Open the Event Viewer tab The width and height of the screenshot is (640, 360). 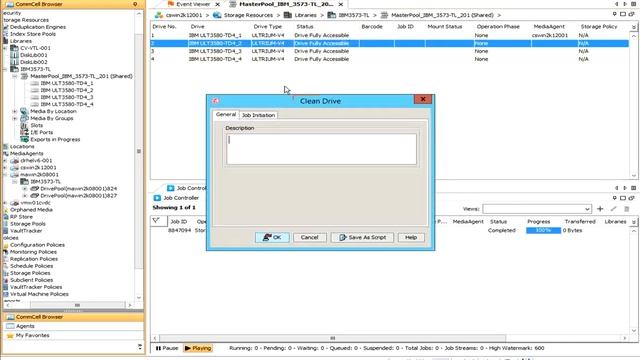tap(192, 4)
